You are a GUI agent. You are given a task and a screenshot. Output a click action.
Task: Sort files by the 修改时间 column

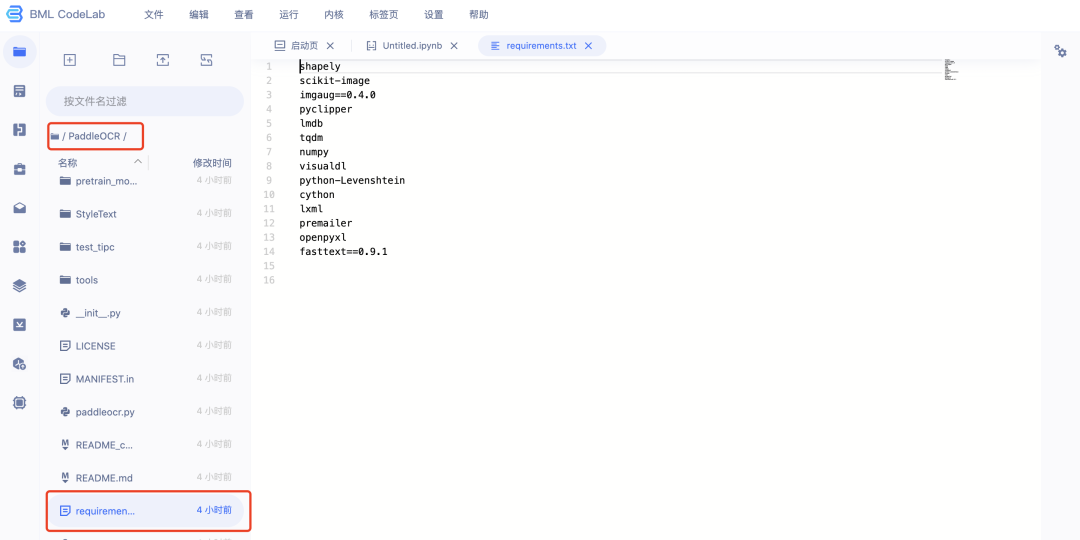click(x=212, y=163)
